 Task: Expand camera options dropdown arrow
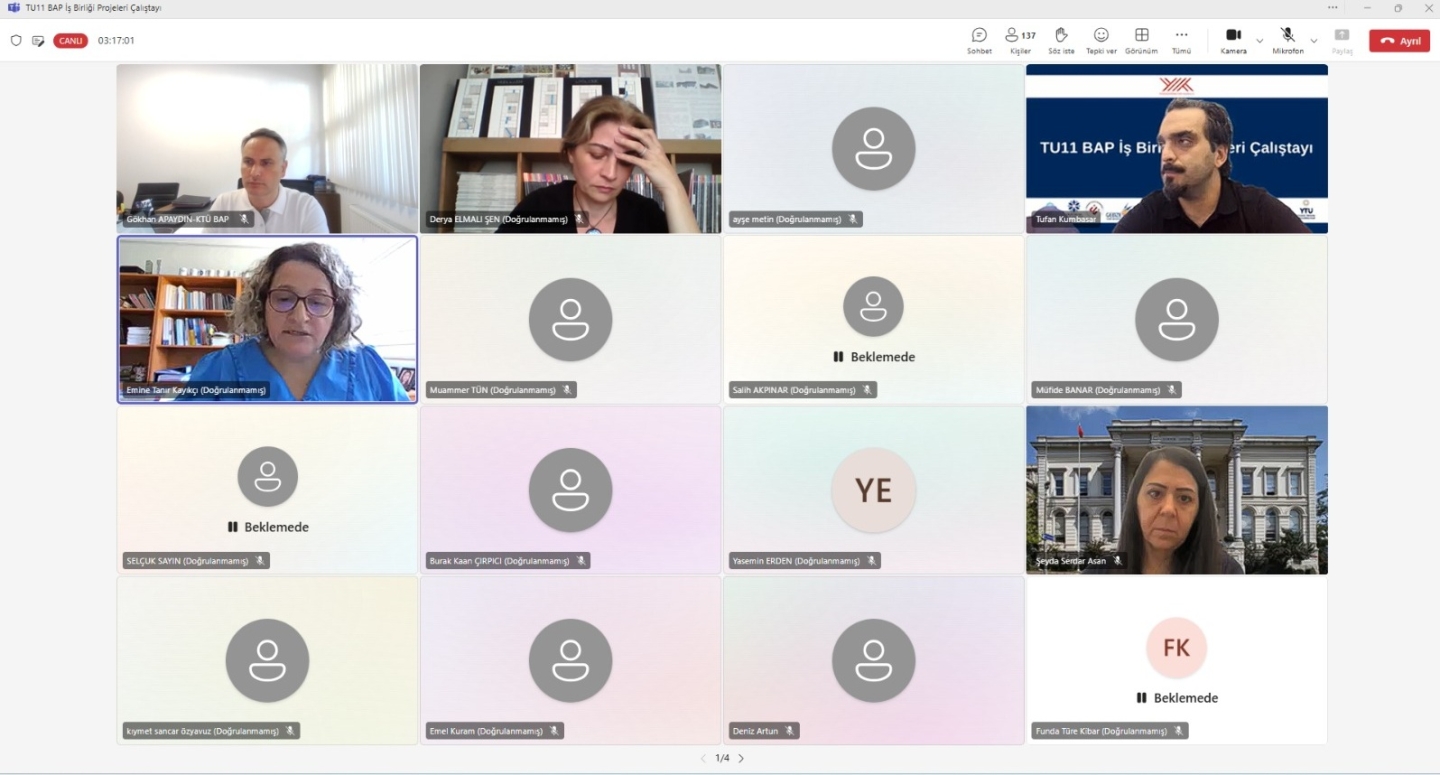point(1259,41)
